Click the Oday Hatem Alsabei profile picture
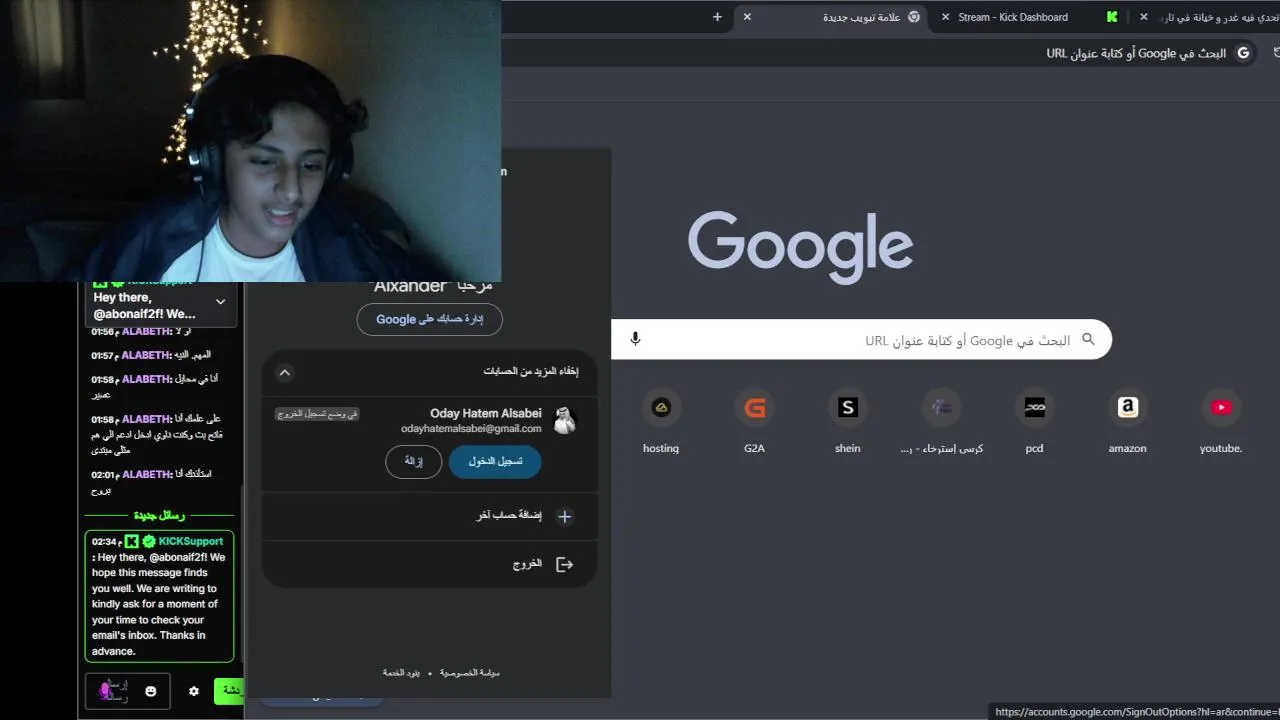The image size is (1280, 720). pyautogui.click(x=565, y=420)
